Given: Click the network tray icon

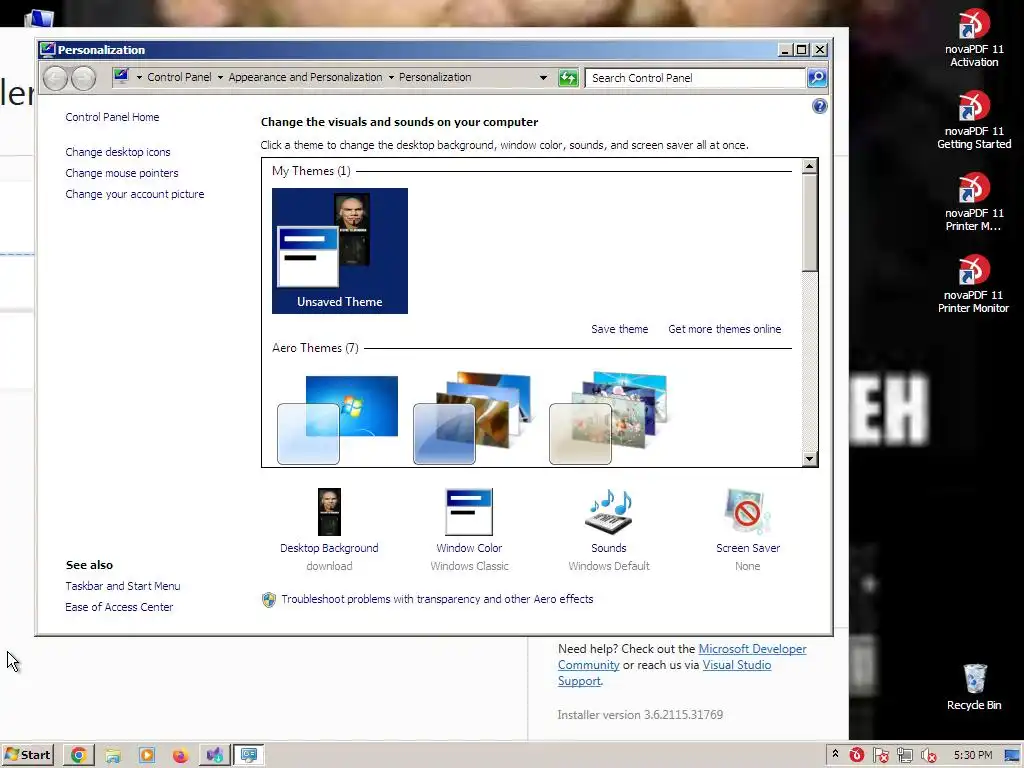Looking at the screenshot, I should (x=904, y=756).
